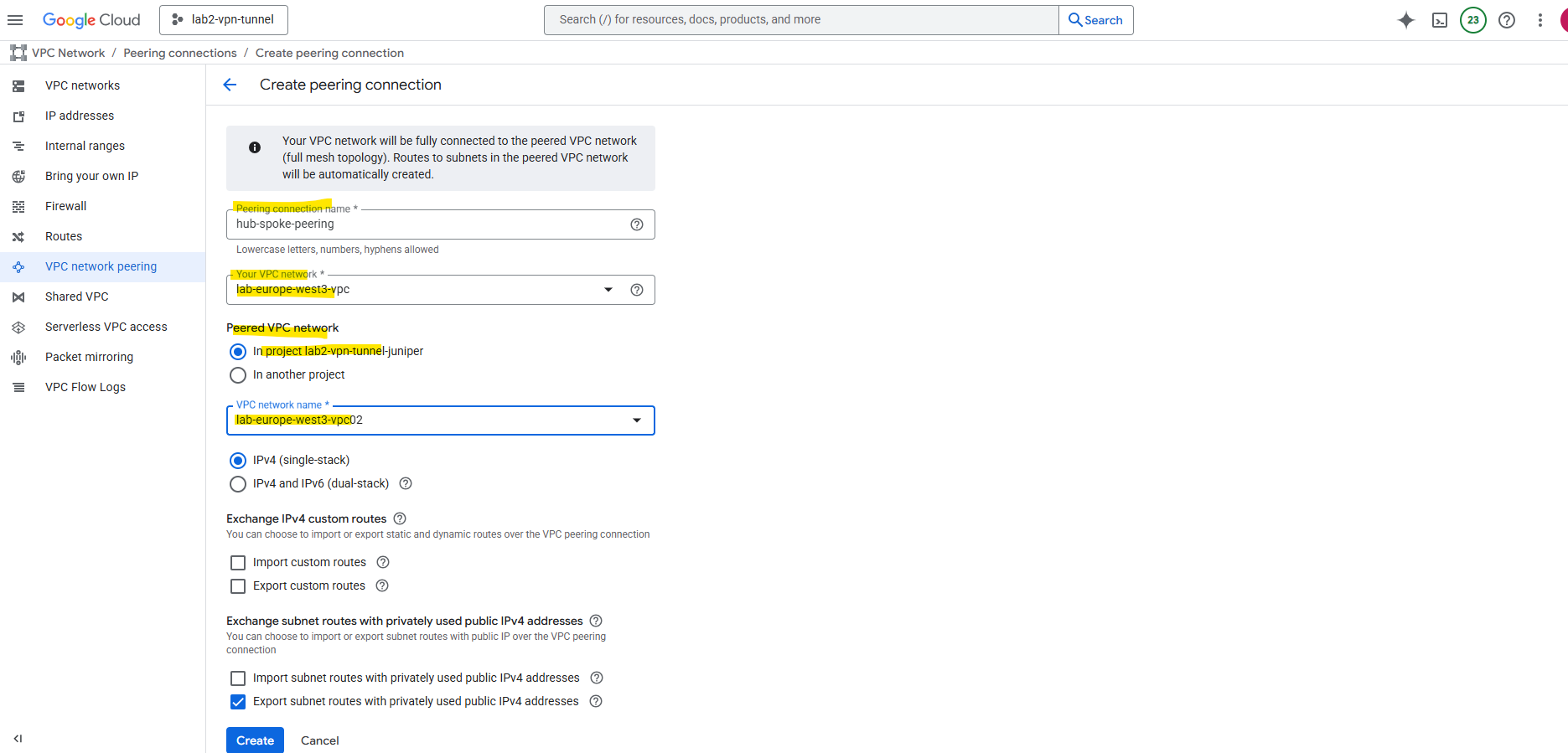Screen dimensions: 1568x753
Task: Open help icon for Peering connection name
Action: pyautogui.click(x=636, y=224)
